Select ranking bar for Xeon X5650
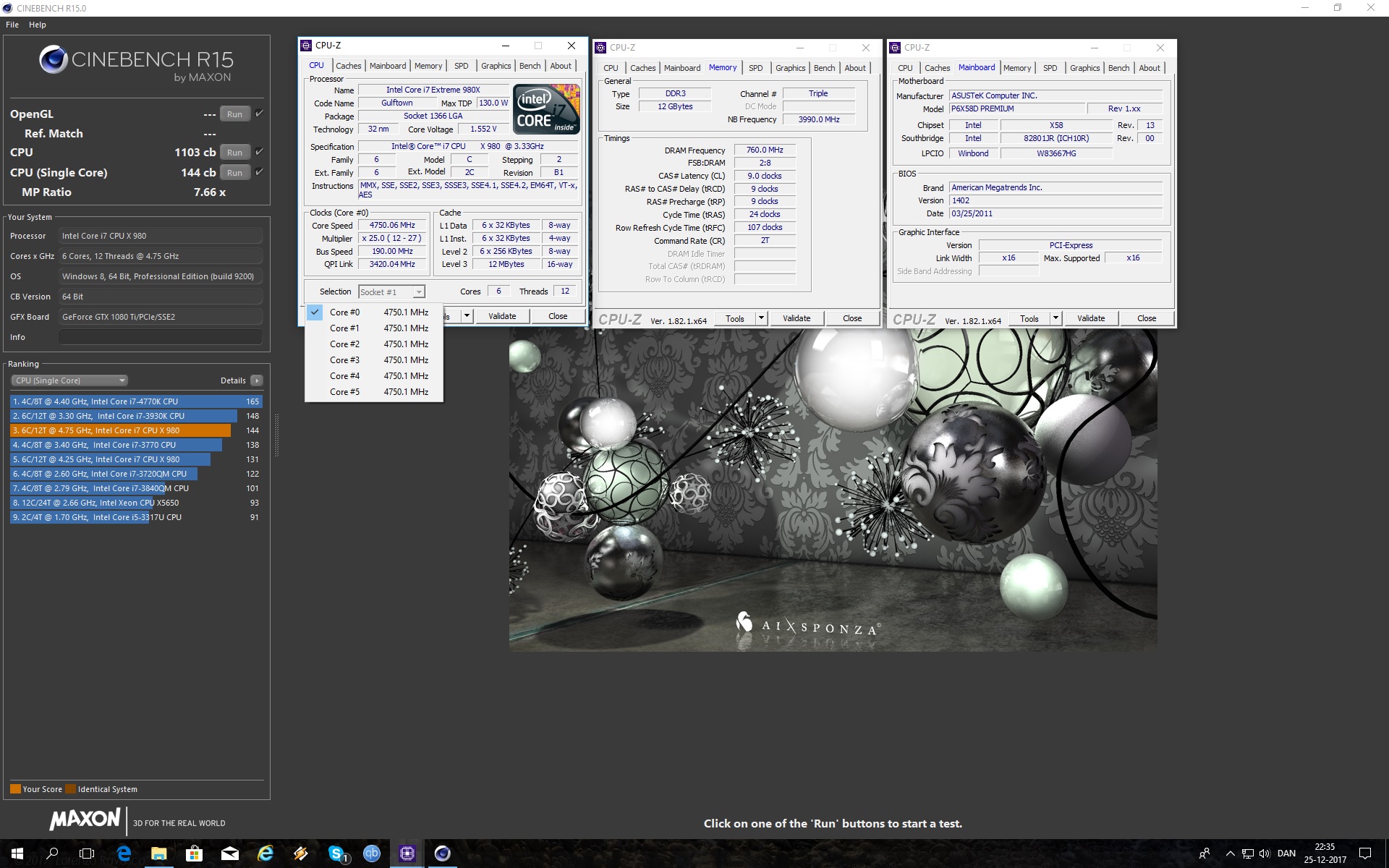1389x868 pixels. (136, 503)
